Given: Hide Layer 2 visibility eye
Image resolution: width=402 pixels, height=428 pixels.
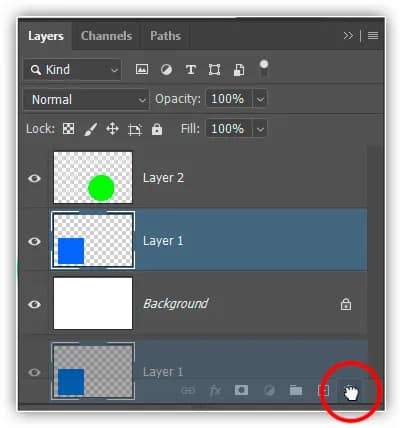Looking at the screenshot, I should click(34, 178).
